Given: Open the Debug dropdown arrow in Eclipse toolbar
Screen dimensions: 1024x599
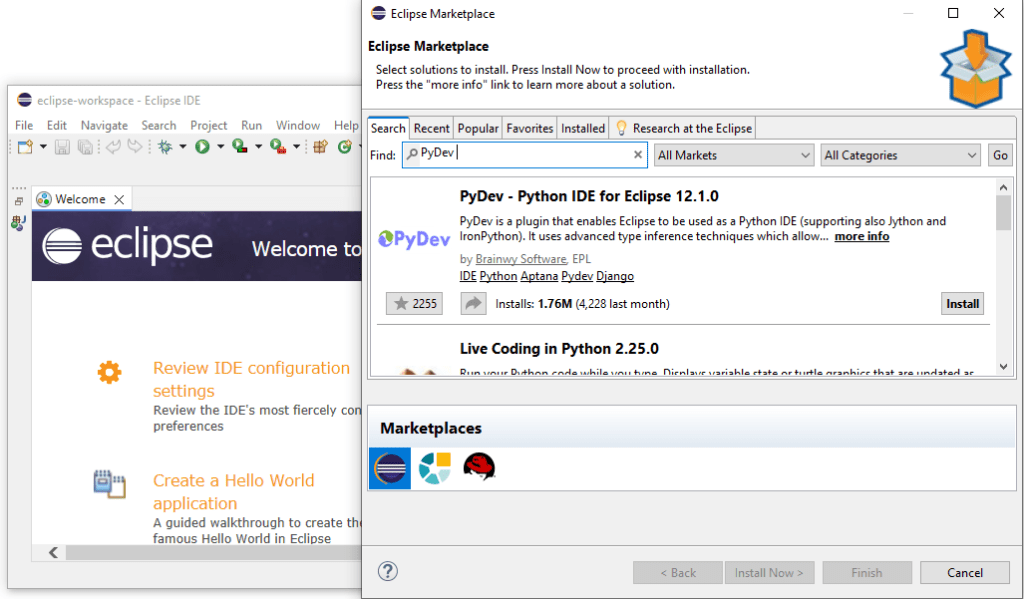Looking at the screenshot, I should [183, 147].
